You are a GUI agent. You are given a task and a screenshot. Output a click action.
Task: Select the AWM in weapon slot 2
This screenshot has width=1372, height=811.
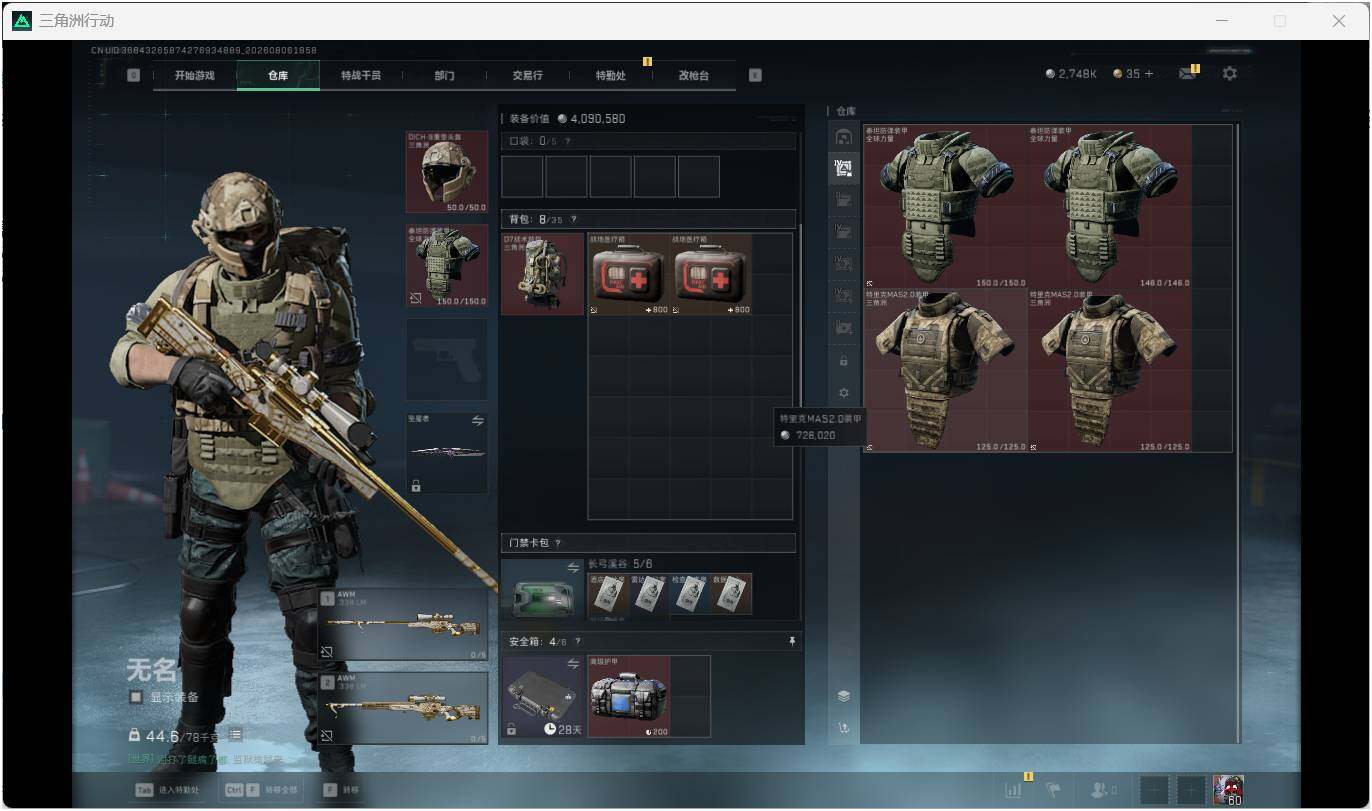click(404, 708)
